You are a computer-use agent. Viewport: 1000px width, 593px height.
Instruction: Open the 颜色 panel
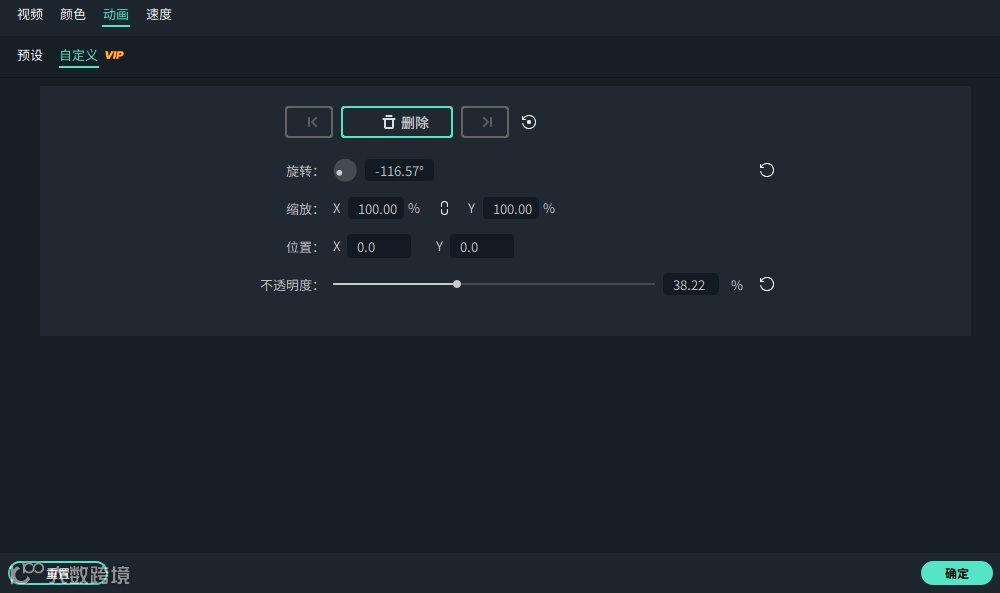pos(71,14)
